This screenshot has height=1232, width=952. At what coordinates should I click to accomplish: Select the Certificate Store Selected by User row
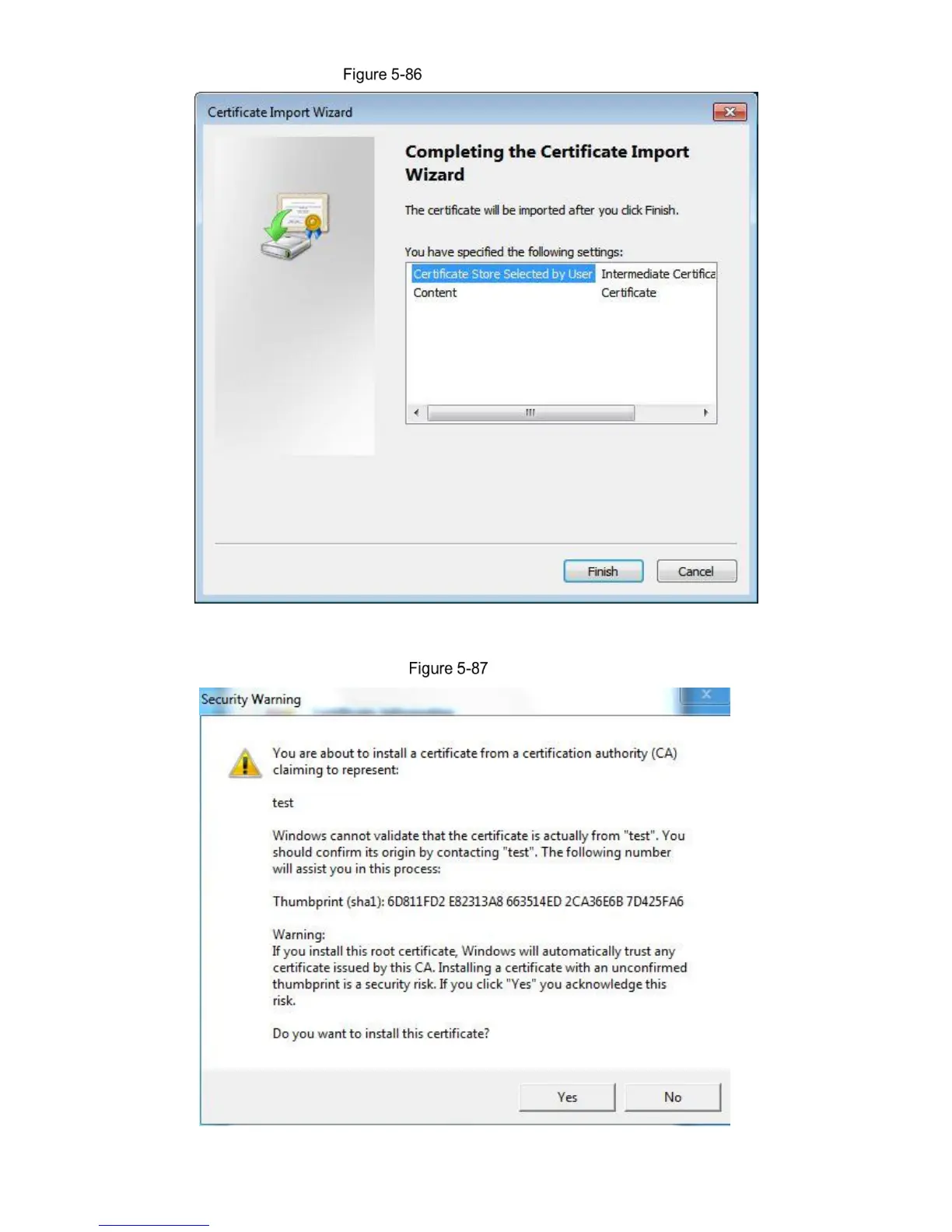502,274
